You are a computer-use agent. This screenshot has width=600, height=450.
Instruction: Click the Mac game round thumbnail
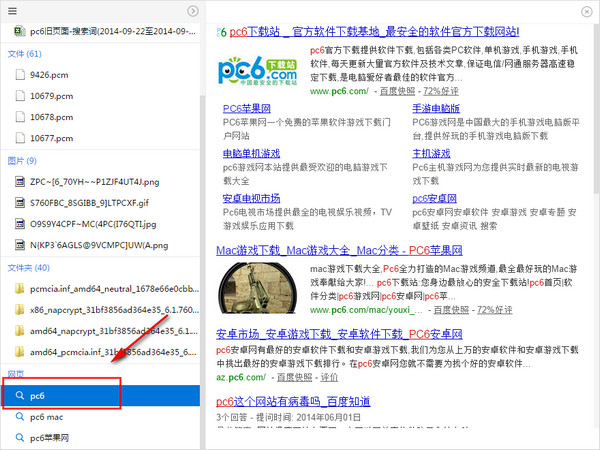[x=258, y=288]
